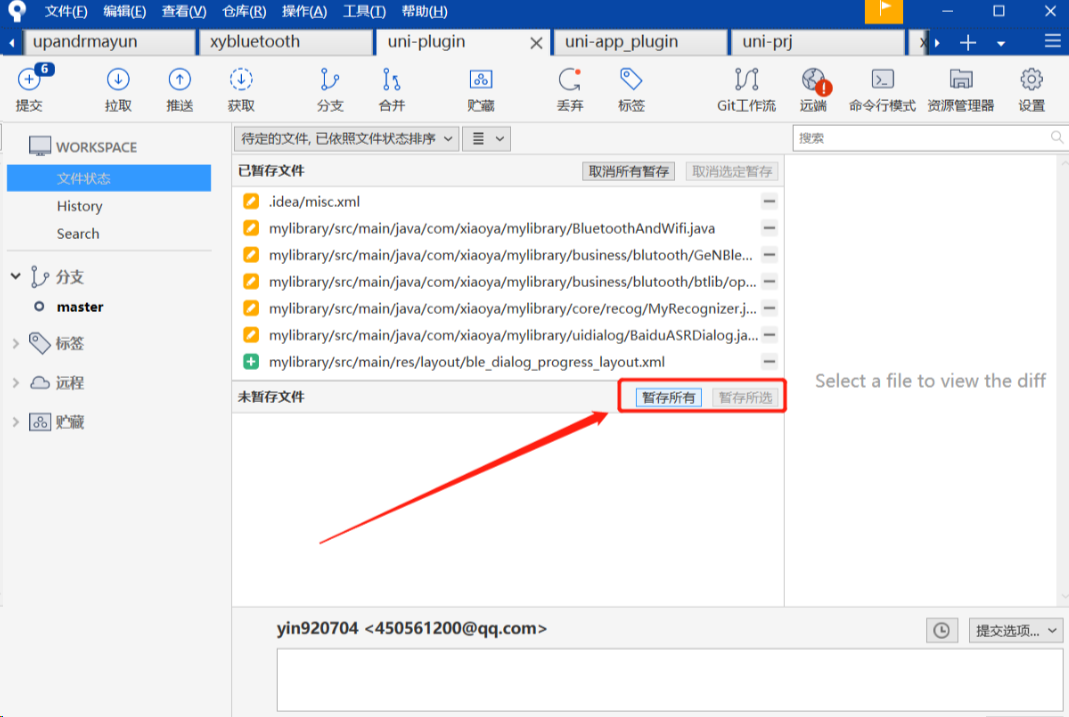The height and width of the screenshot is (717, 1069).
Task: Unstage BluetoothAndWifi.java with its minus button
Action: (x=769, y=228)
